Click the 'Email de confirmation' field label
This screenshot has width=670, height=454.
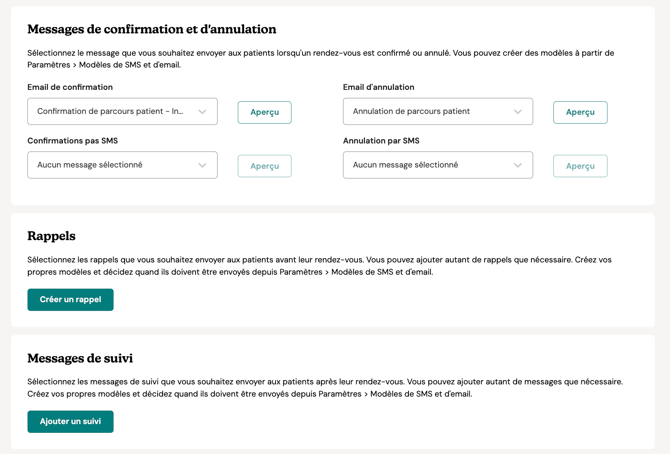70,87
